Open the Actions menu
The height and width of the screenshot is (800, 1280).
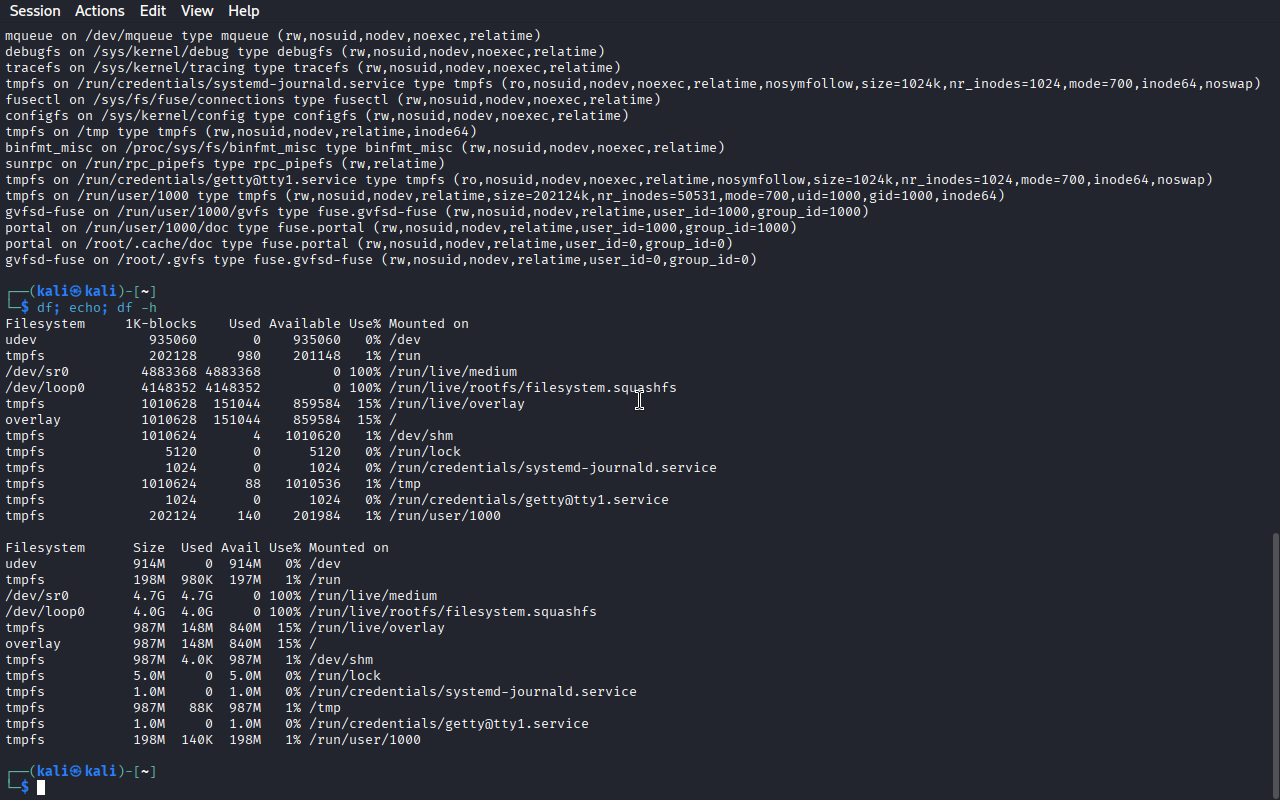(x=100, y=11)
